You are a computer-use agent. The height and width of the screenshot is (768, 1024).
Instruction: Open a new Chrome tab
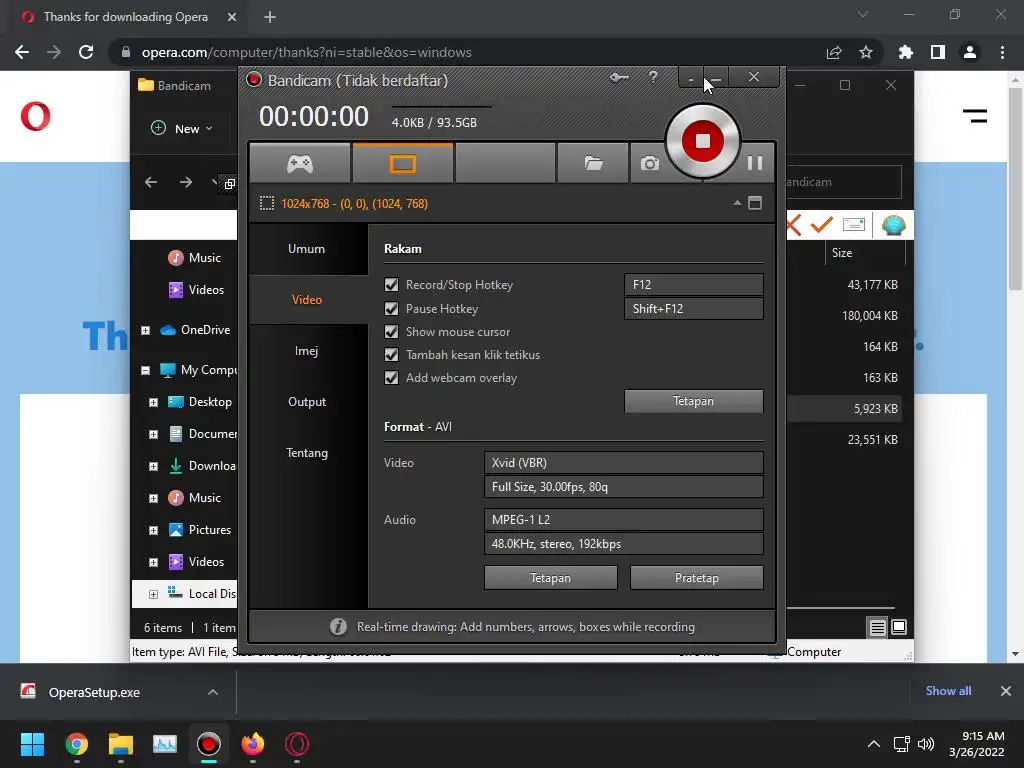click(270, 17)
